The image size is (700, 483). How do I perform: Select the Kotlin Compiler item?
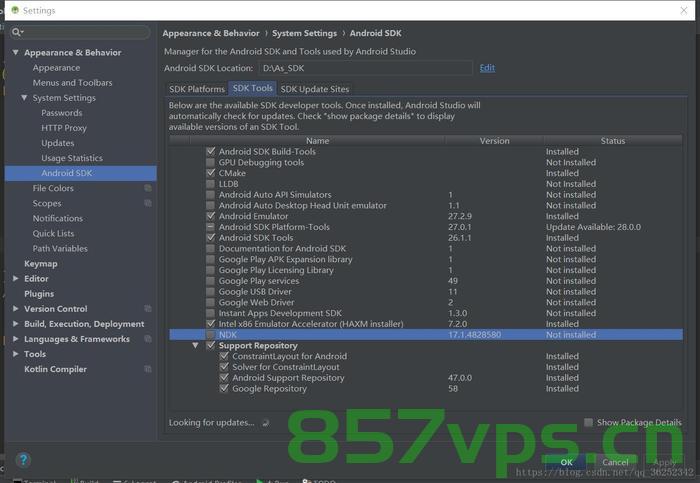[55, 369]
